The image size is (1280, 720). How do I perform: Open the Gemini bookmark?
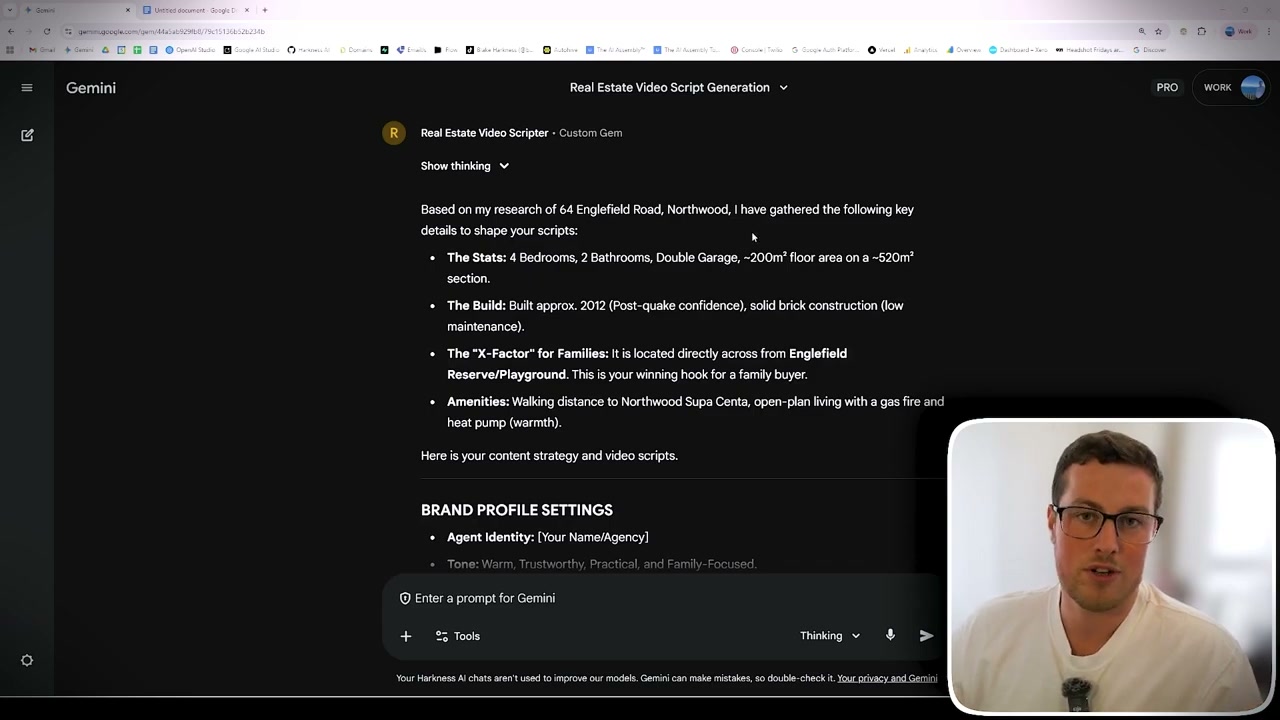(x=78, y=50)
